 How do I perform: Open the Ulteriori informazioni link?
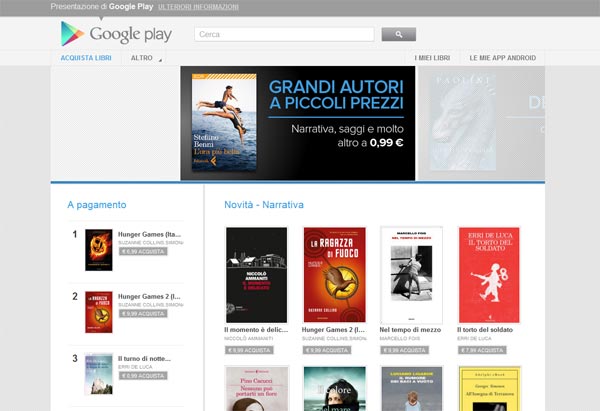tap(198, 7)
